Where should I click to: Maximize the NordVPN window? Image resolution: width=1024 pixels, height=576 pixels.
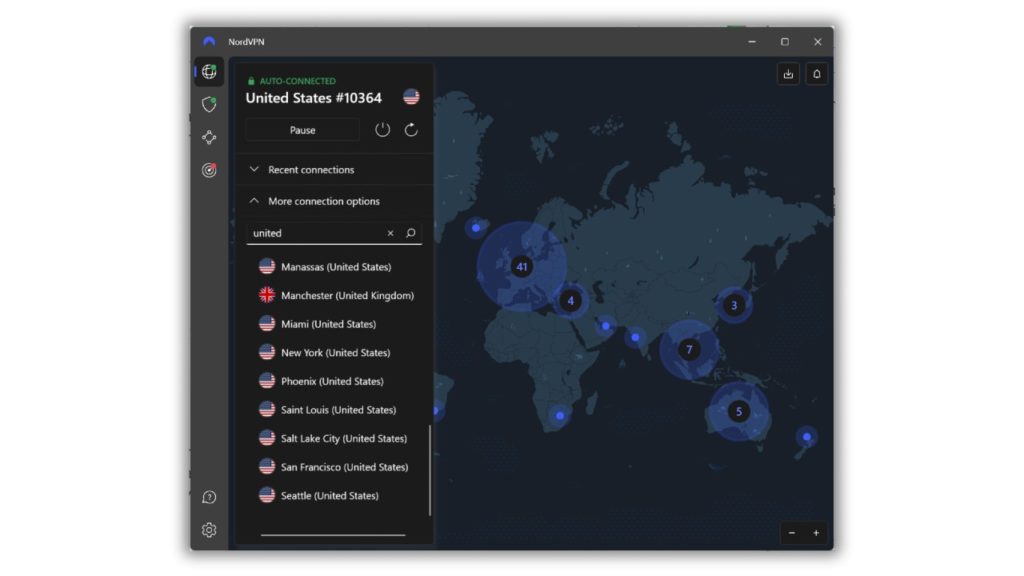(784, 42)
